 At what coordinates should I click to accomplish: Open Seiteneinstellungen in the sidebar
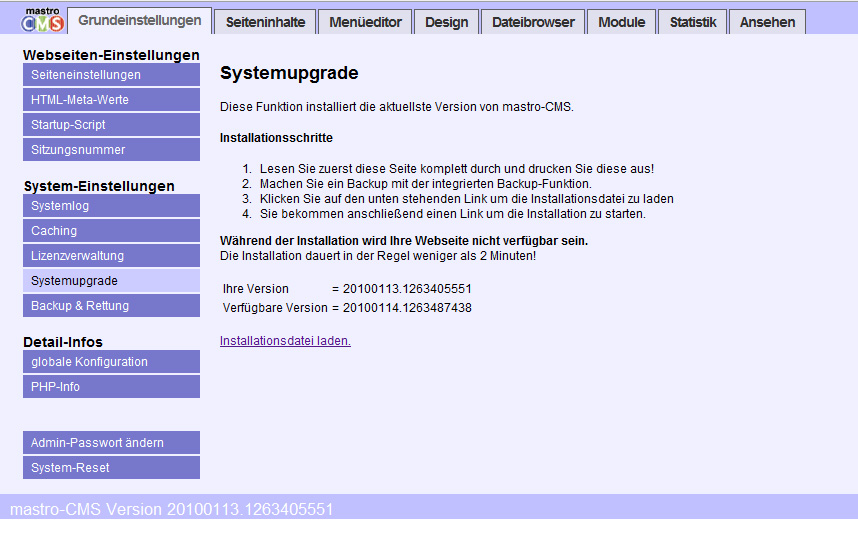[x=111, y=75]
